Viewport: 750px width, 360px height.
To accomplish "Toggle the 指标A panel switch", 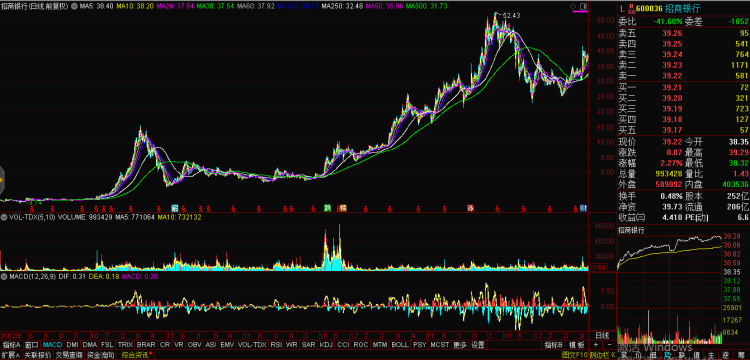I will click(11, 345).
